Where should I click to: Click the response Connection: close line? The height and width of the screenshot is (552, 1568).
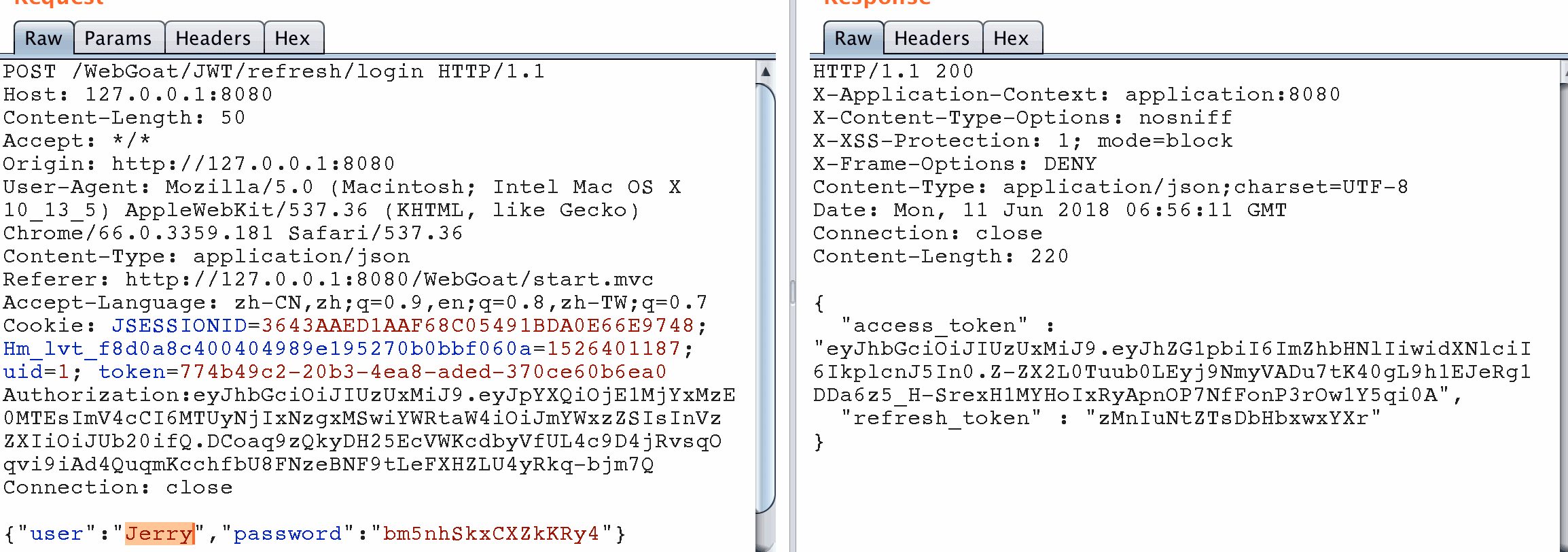(x=927, y=233)
